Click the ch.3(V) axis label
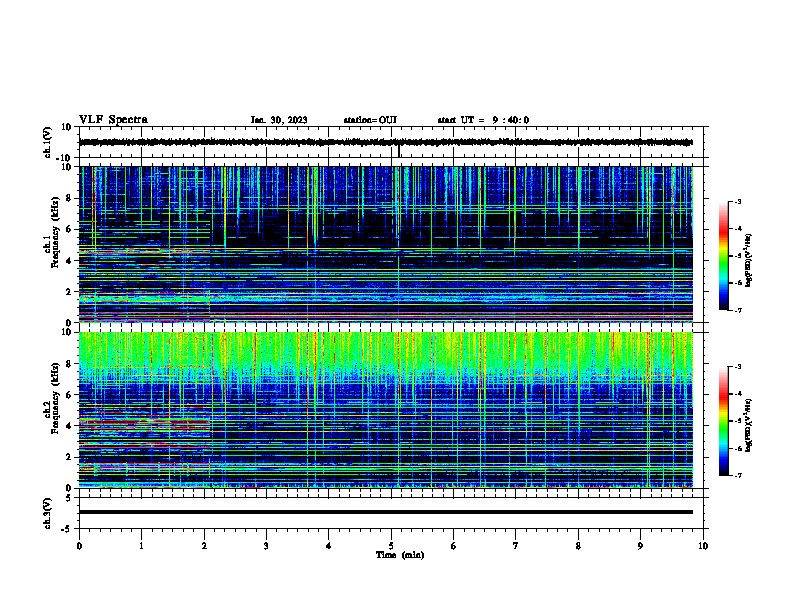This screenshot has height=612, width=792. [x=48, y=513]
